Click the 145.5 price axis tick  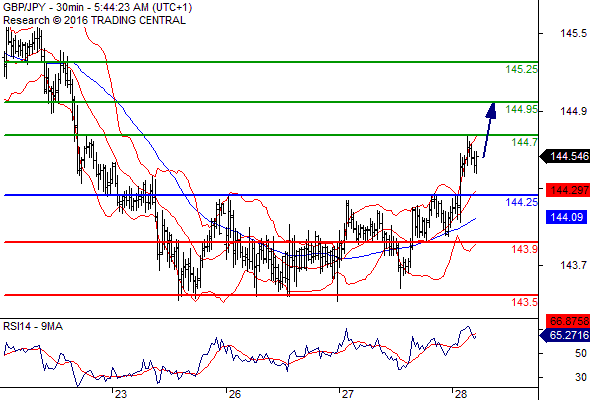(574, 33)
